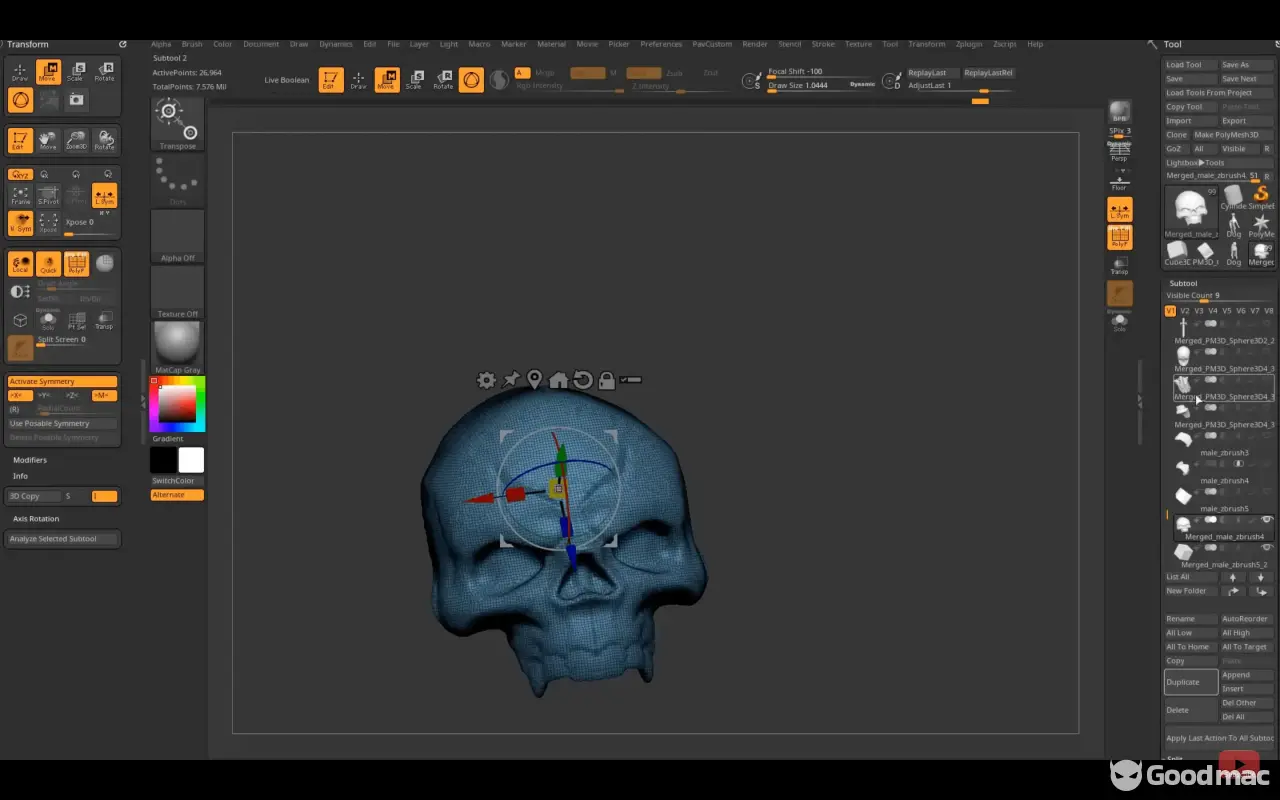Select the white secondary color swatch
This screenshot has width=1280, height=800.
(191, 460)
